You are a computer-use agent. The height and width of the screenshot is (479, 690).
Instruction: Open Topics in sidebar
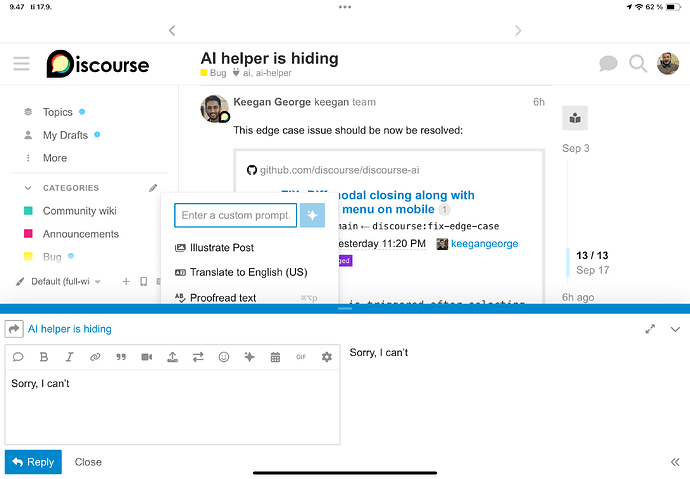57,112
